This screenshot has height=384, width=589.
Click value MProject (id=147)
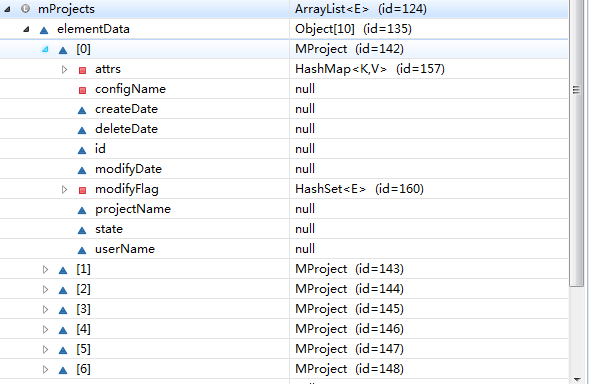point(349,349)
